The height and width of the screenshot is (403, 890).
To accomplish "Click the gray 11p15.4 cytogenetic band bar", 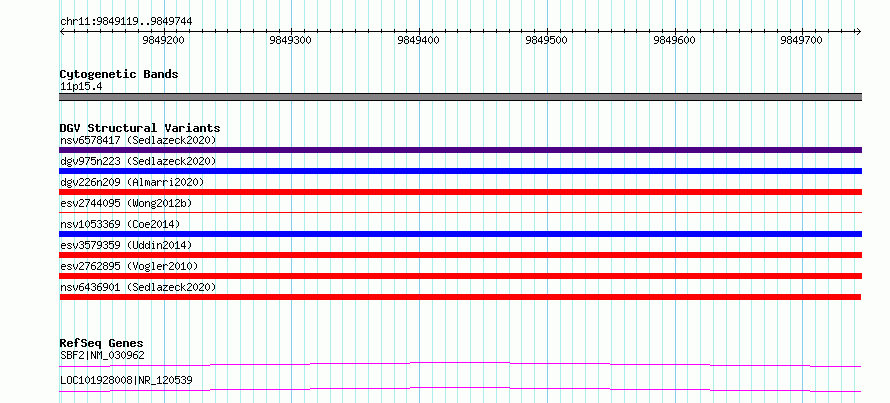I will click(x=460, y=97).
